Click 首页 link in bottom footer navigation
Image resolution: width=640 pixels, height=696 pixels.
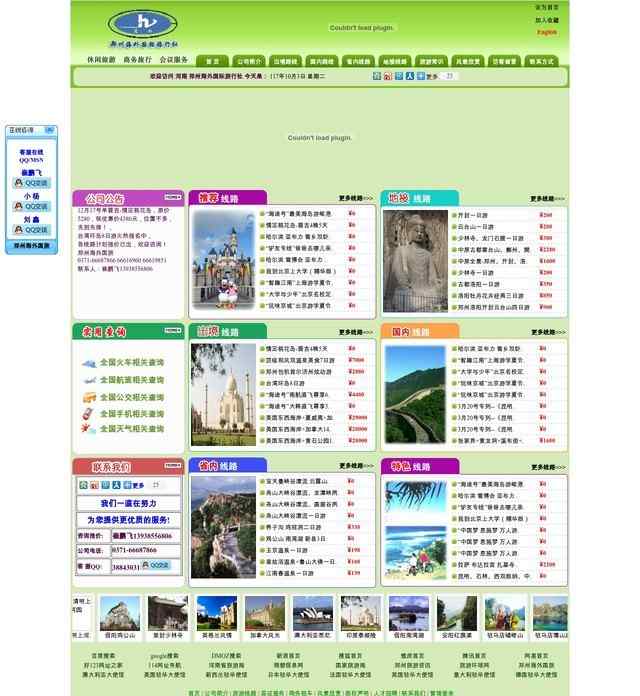[194, 693]
